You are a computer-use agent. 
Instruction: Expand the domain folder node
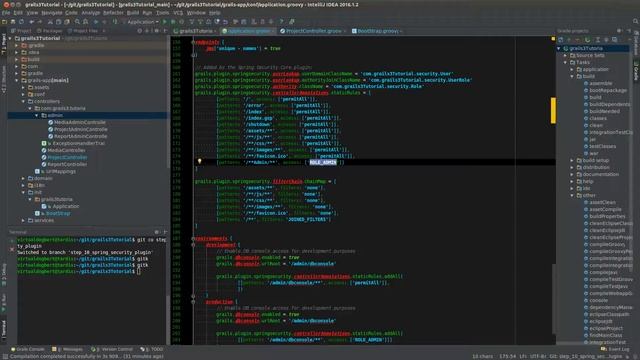pos(23,178)
